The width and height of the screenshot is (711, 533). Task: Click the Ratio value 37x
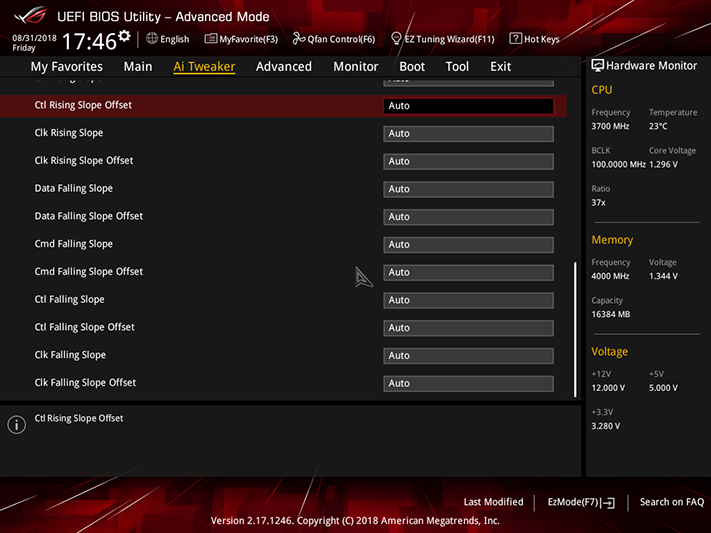point(598,202)
